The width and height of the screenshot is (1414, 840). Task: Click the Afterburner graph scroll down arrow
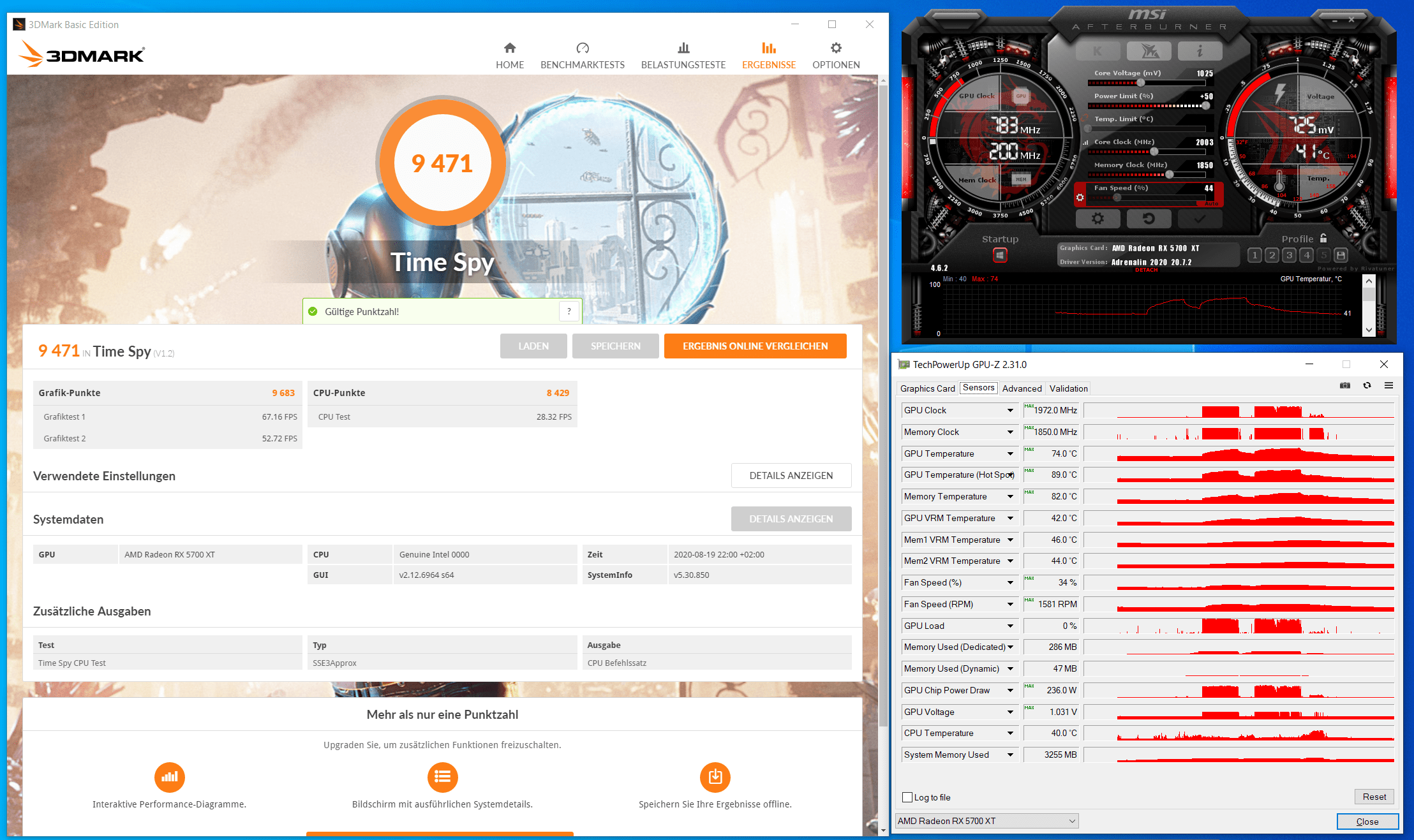pos(1368,330)
